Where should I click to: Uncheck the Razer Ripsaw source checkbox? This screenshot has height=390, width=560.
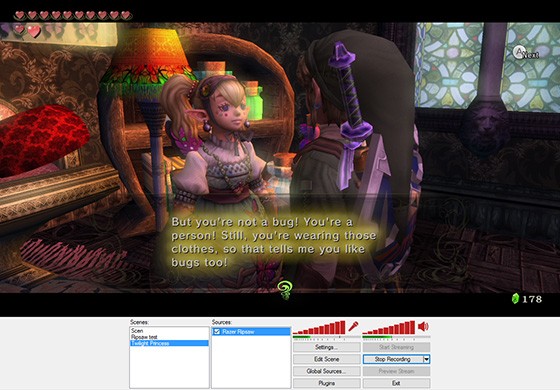[216, 332]
